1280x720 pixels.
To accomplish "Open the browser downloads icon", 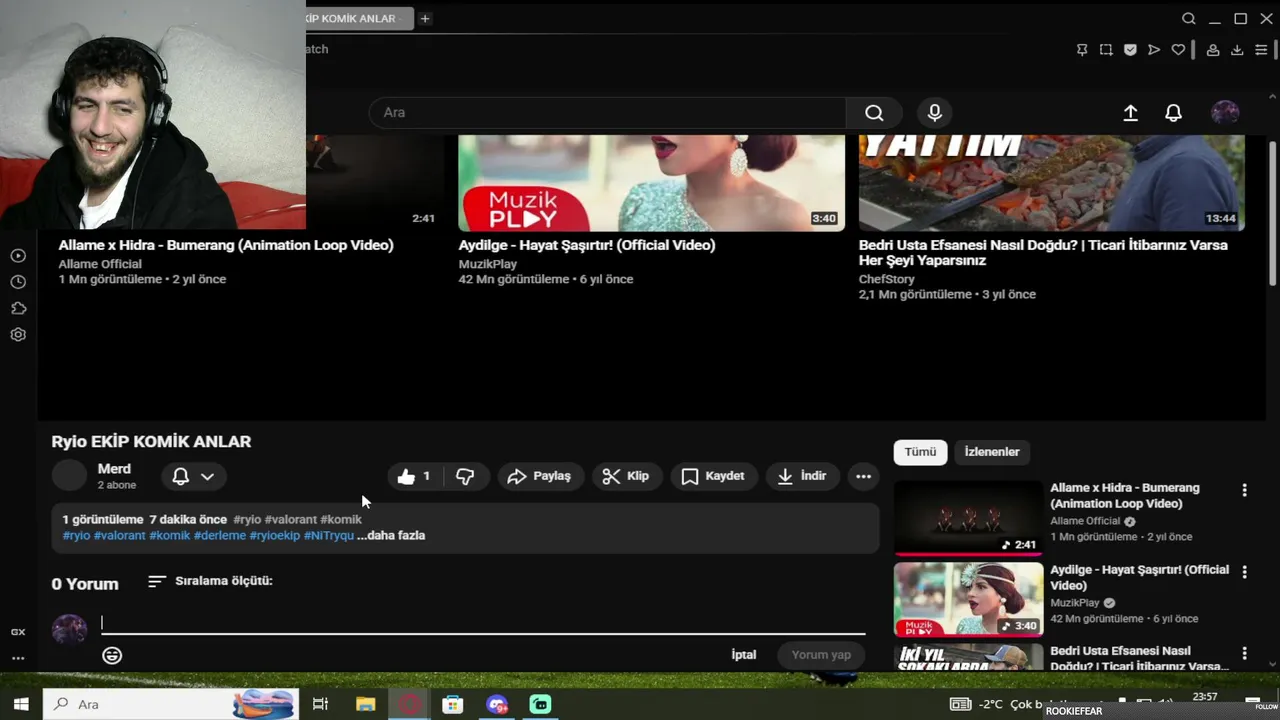I will pos(1237,49).
